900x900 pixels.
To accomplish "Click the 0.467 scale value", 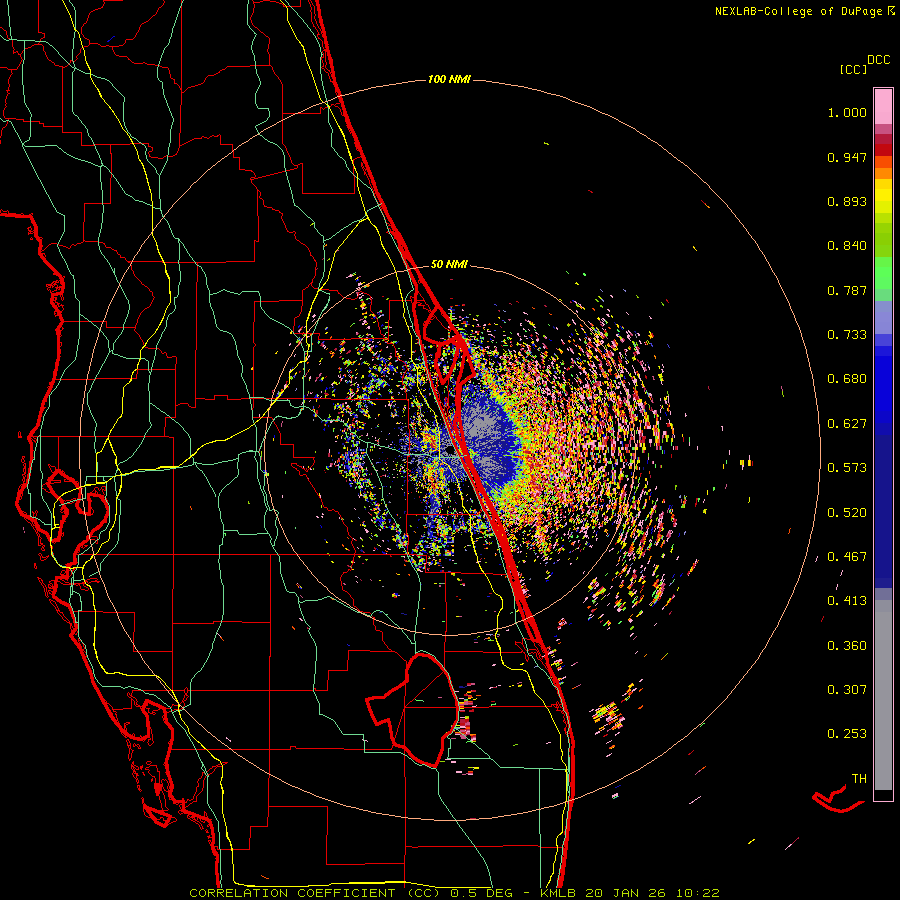I will [847, 557].
